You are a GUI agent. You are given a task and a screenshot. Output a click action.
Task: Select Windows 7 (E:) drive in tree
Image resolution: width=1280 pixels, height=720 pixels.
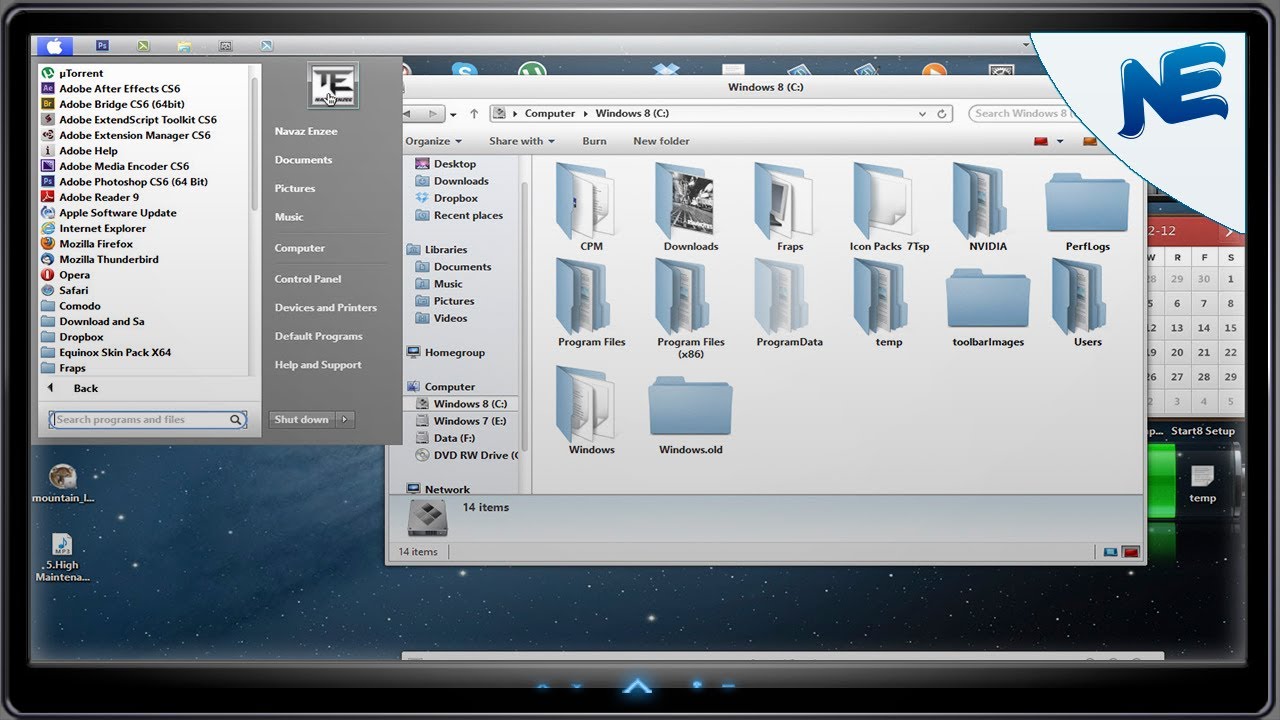coord(462,421)
